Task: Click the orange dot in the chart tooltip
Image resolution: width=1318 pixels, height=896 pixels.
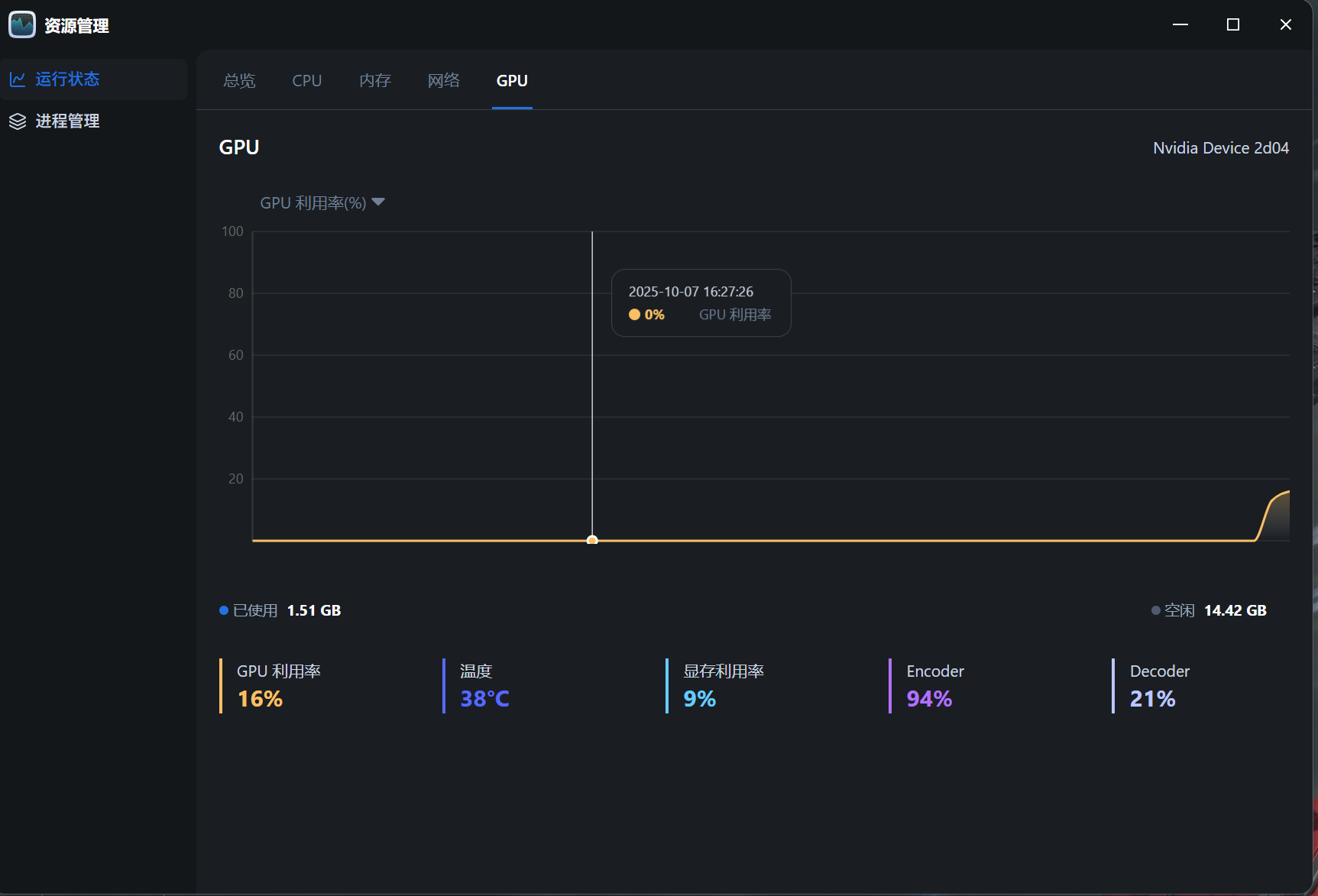Action: coord(634,315)
